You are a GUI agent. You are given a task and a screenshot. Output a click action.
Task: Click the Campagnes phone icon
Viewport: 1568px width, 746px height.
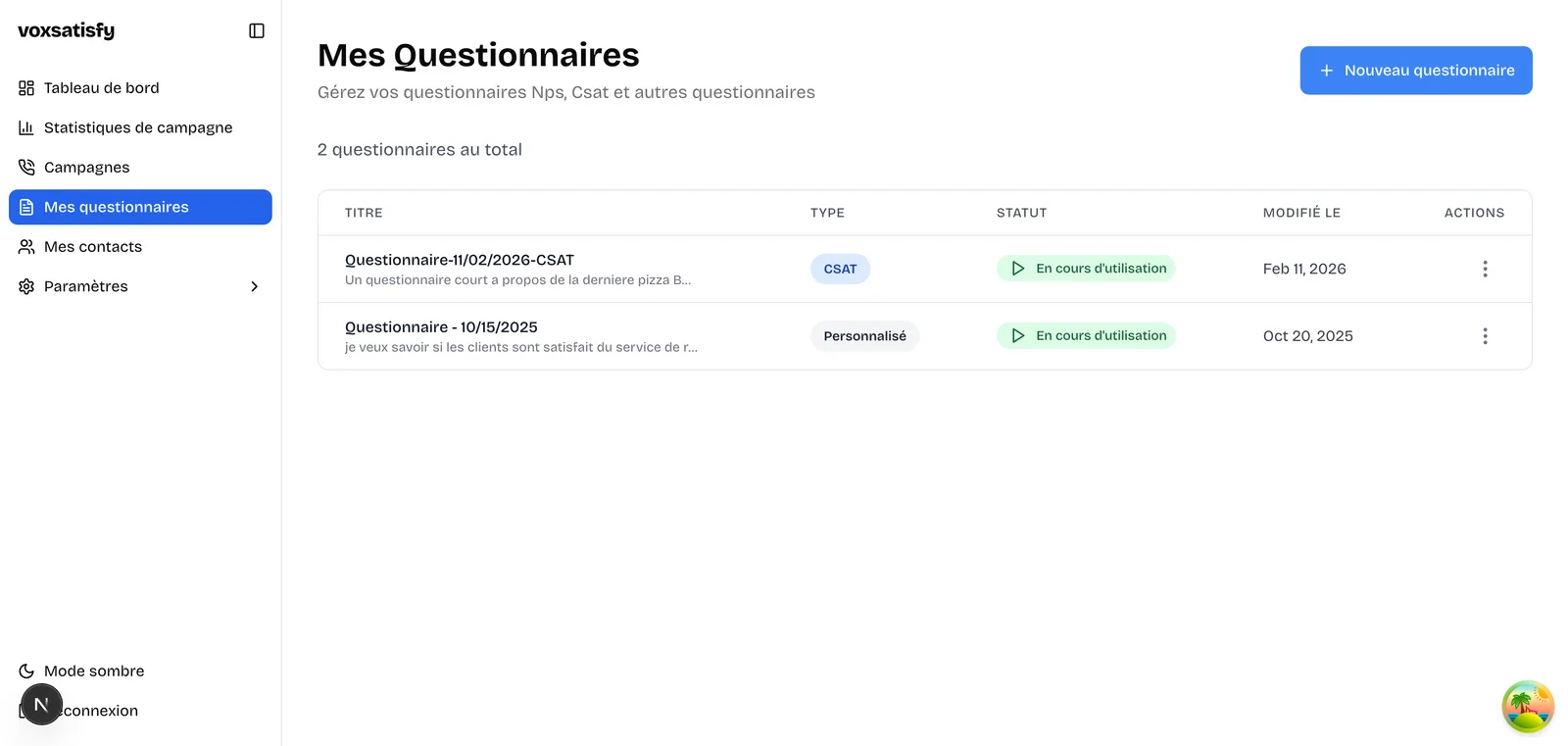(26, 168)
